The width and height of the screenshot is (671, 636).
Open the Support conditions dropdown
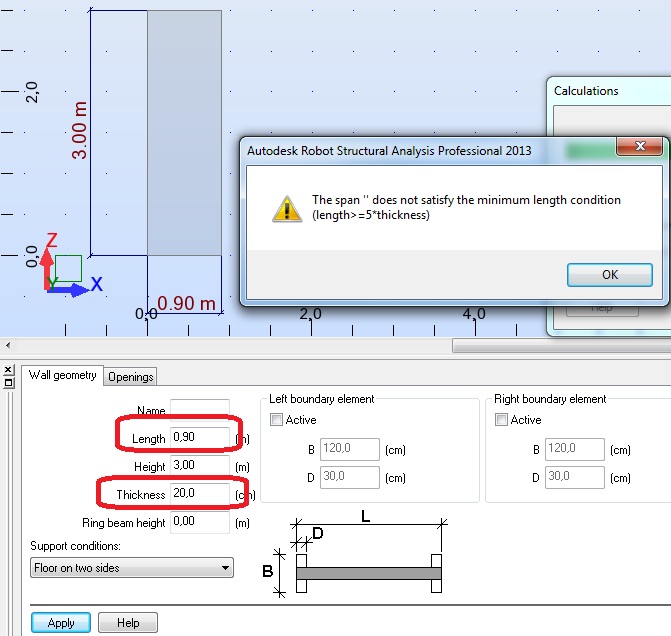132,568
